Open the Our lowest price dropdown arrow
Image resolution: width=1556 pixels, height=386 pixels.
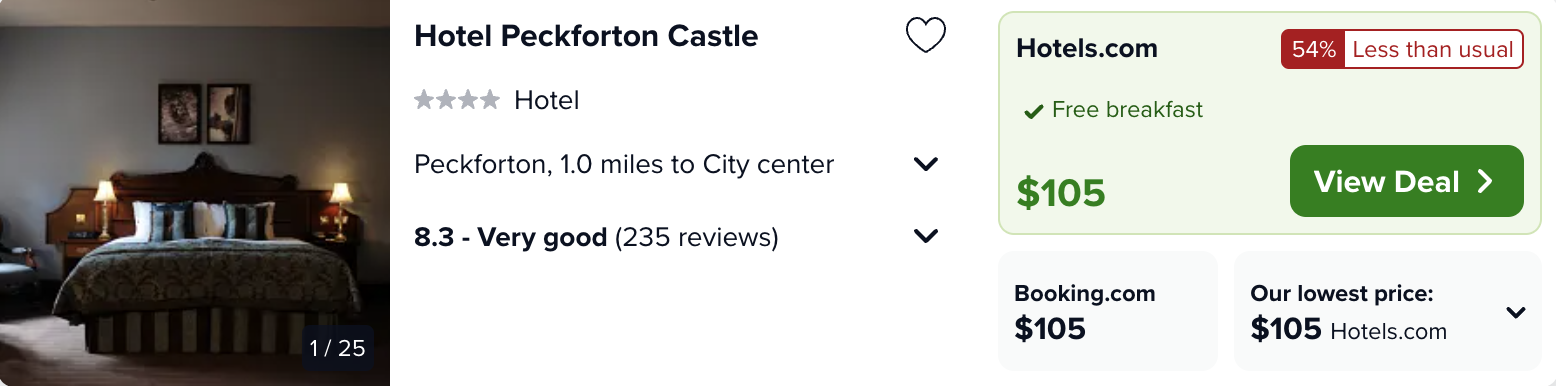pos(1516,312)
